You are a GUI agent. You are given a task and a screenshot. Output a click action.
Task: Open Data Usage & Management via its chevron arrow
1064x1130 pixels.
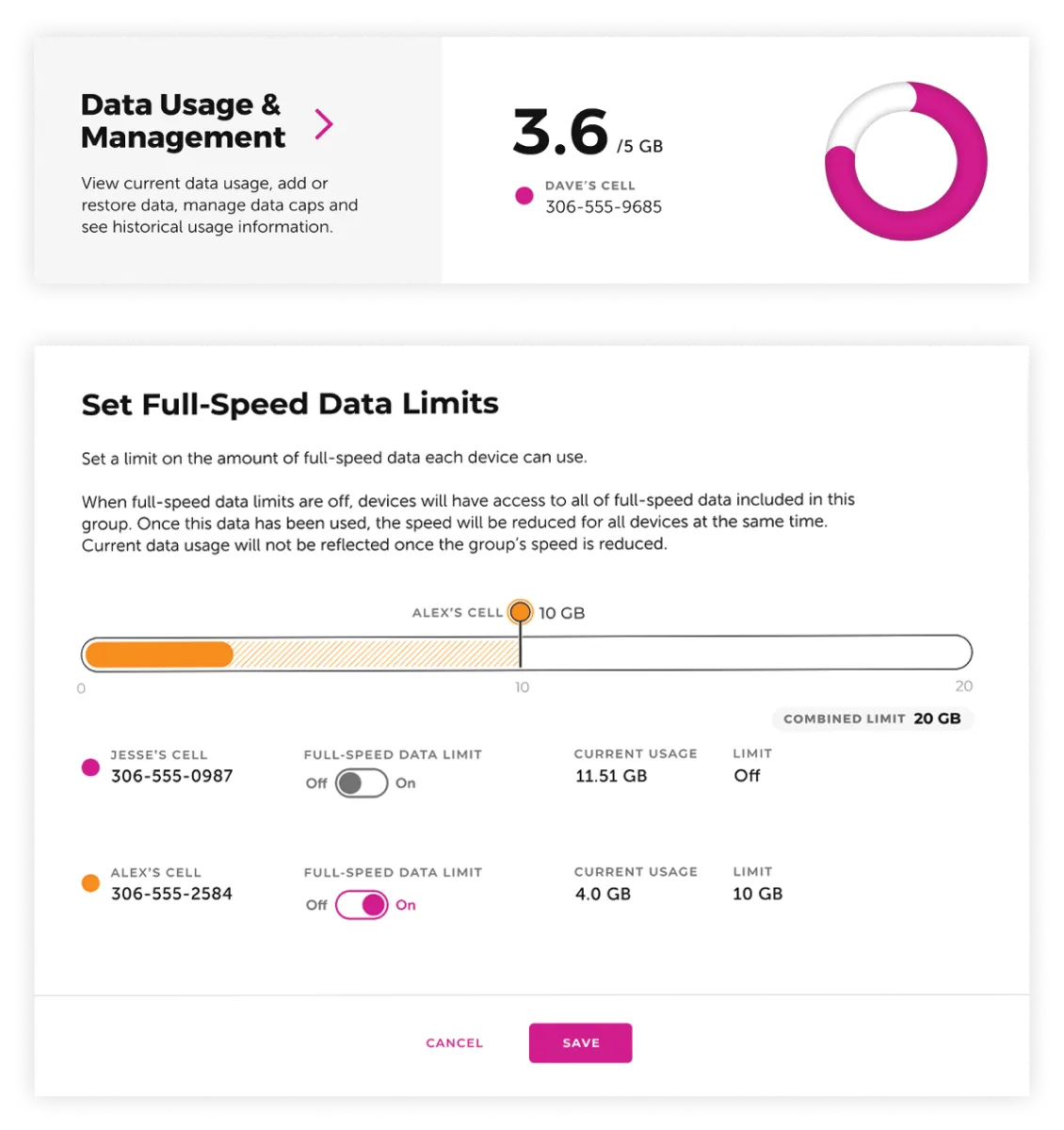326,123
